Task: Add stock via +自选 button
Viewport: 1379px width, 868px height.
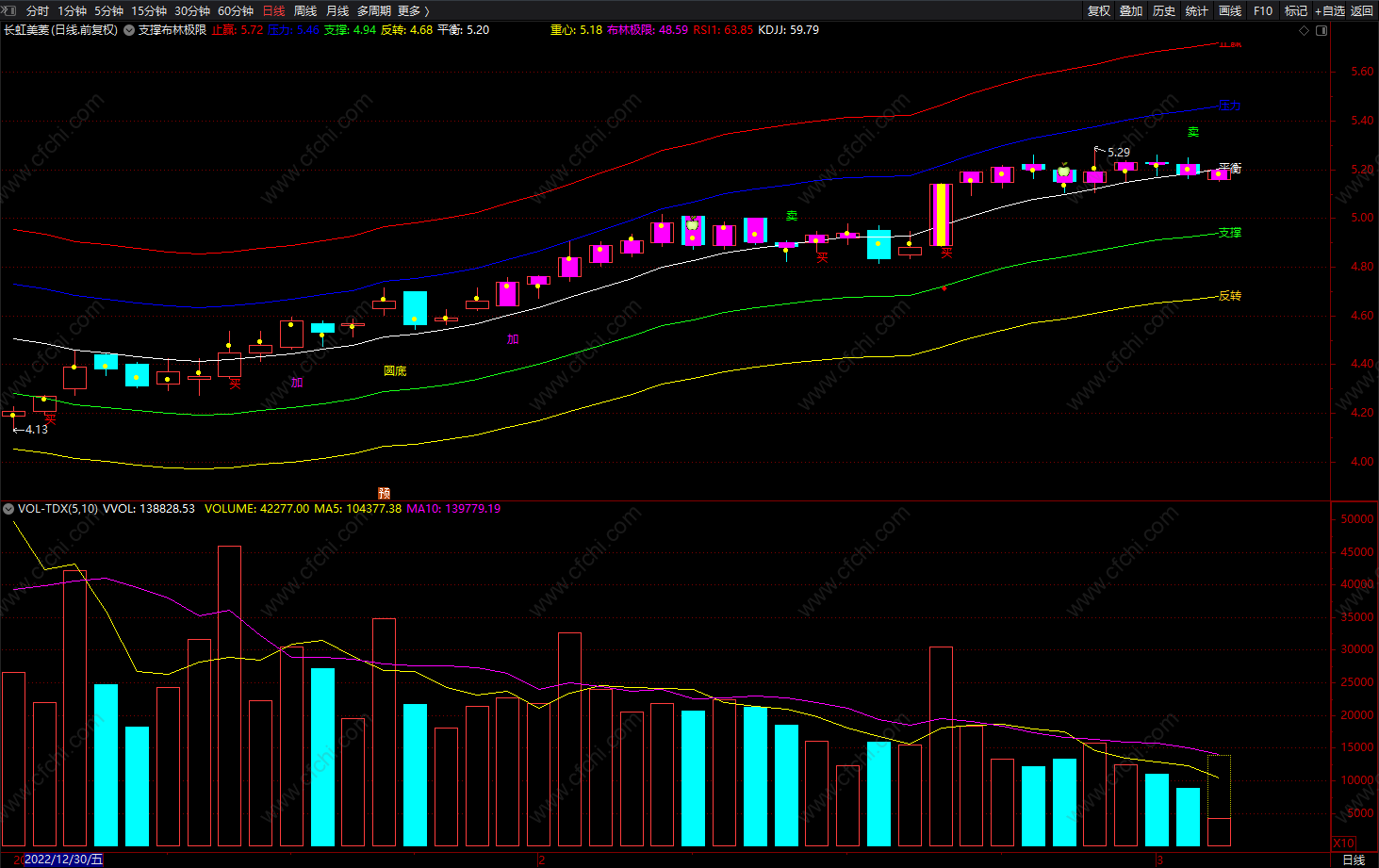Action: (x=1330, y=10)
